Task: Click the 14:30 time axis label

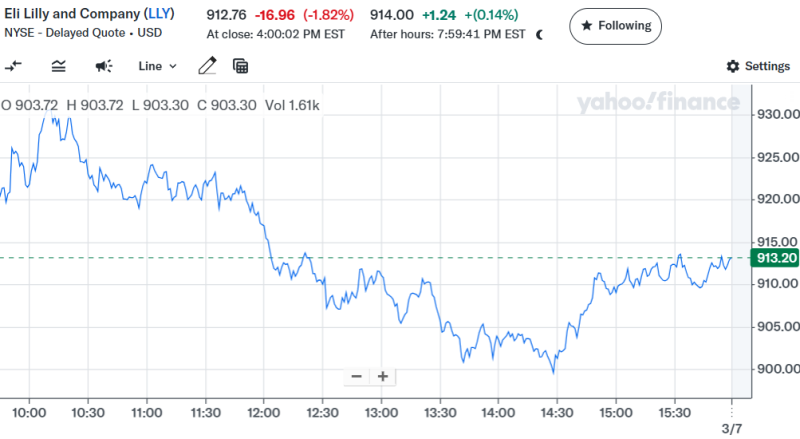Action: click(x=557, y=411)
